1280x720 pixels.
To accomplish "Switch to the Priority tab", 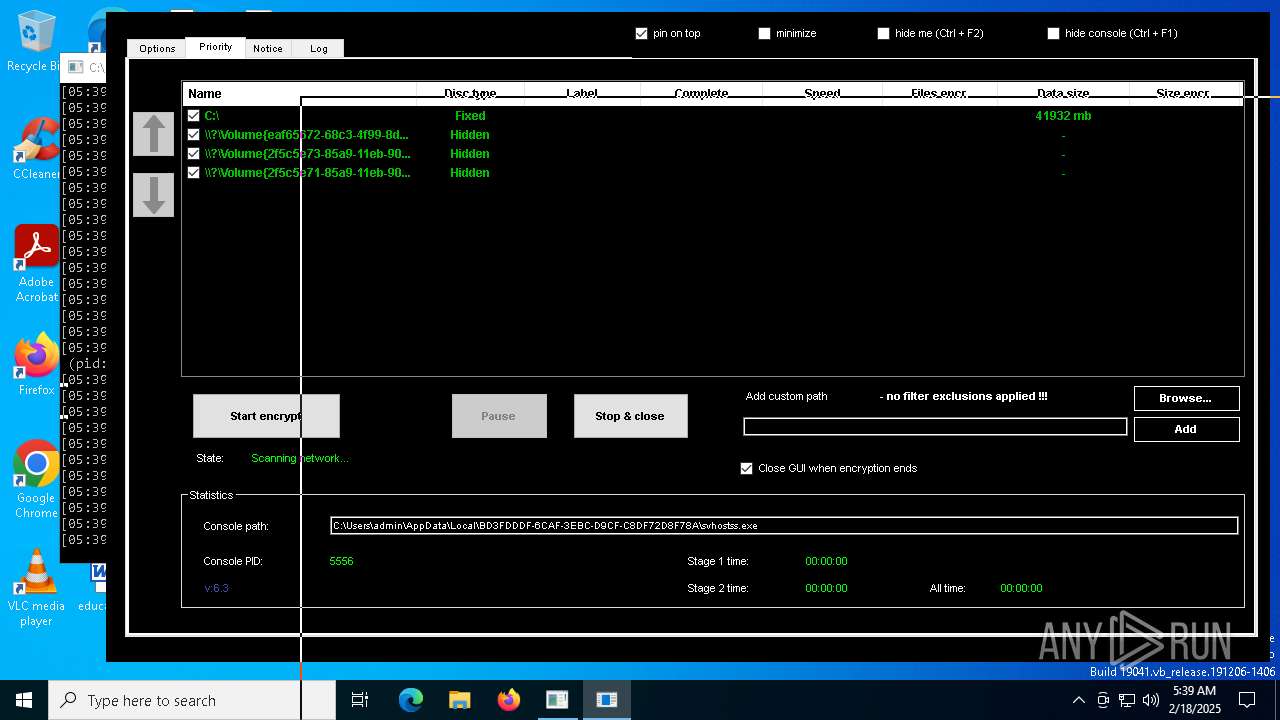I will [x=215, y=47].
